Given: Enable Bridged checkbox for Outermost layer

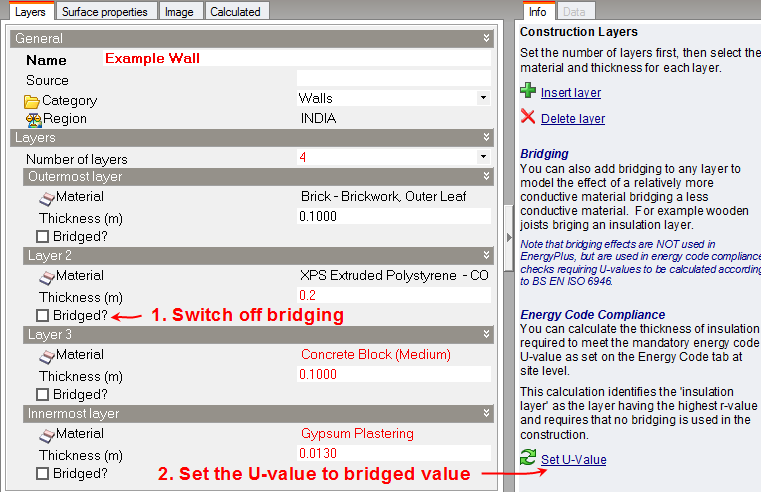Looking at the screenshot, I should click(x=43, y=237).
